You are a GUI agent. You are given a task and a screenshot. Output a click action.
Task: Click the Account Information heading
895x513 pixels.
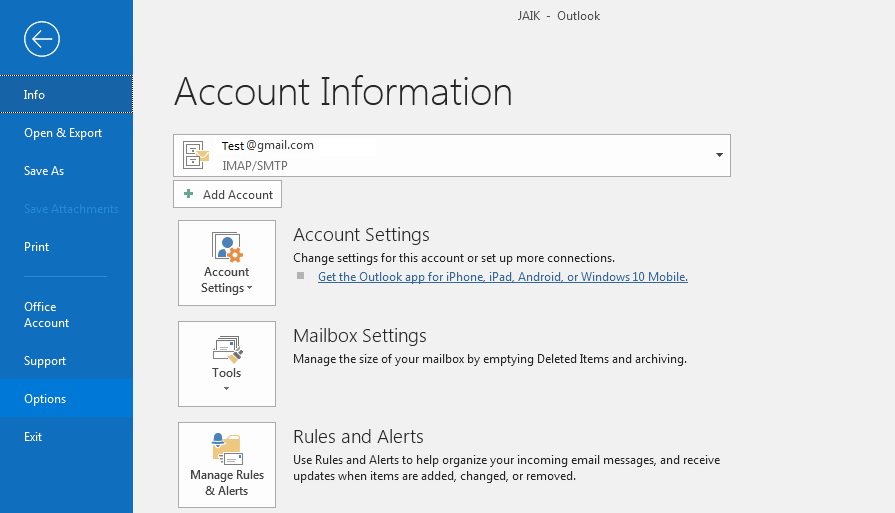point(343,91)
